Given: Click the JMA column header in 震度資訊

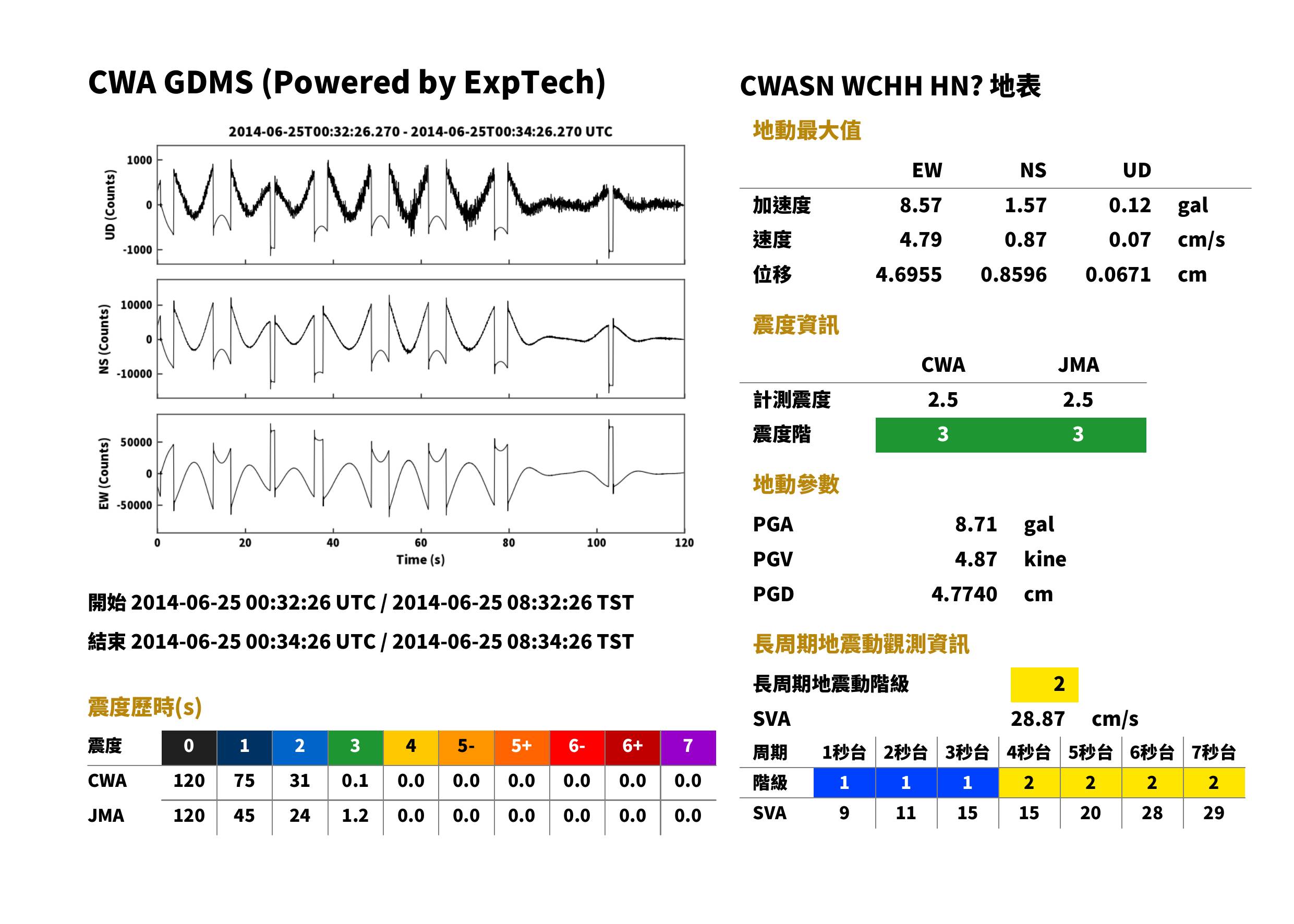Looking at the screenshot, I should pyautogui.click(x=1079, y=364).
